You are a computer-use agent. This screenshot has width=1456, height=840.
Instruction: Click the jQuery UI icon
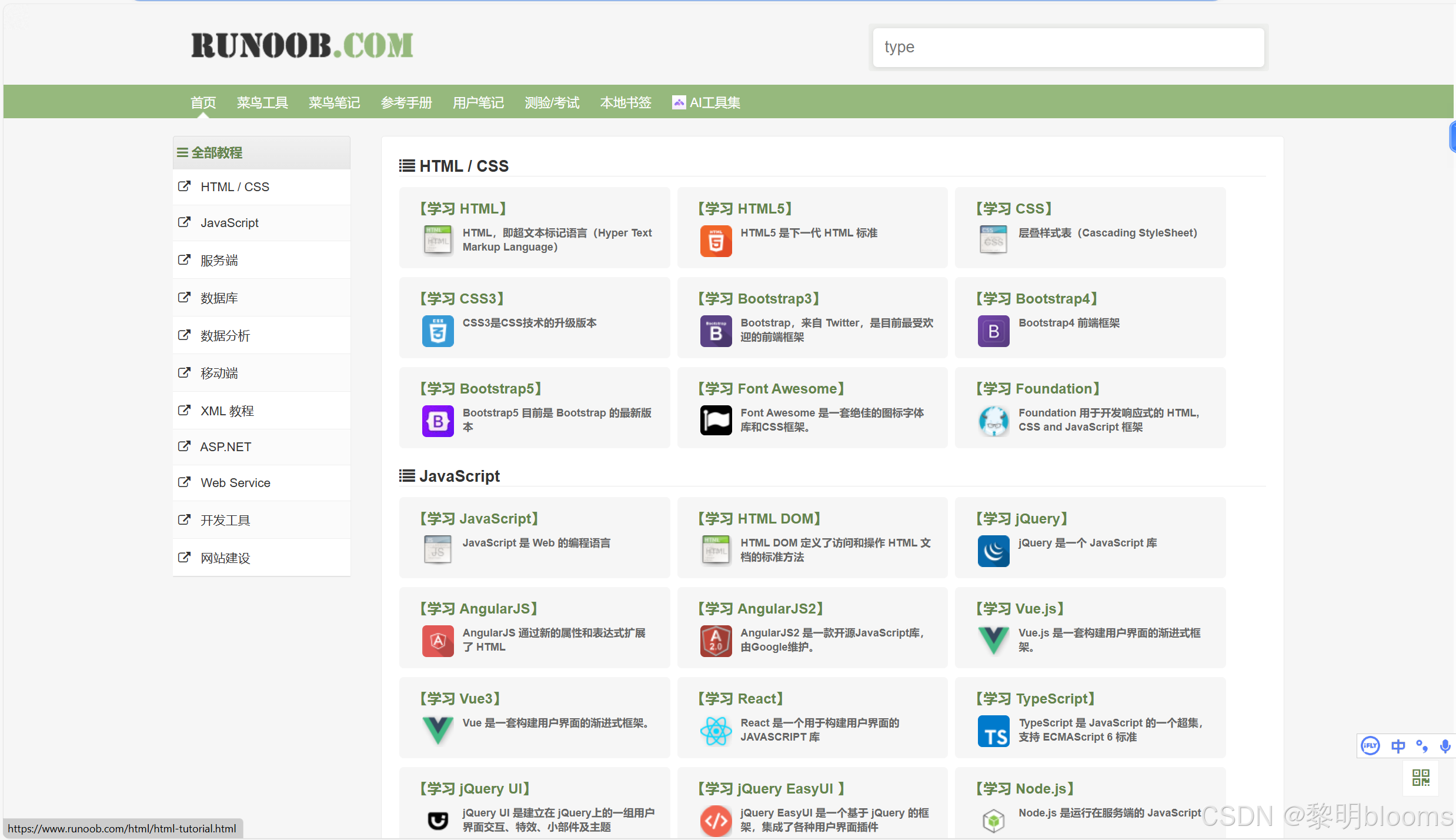(x=438, y=821)
